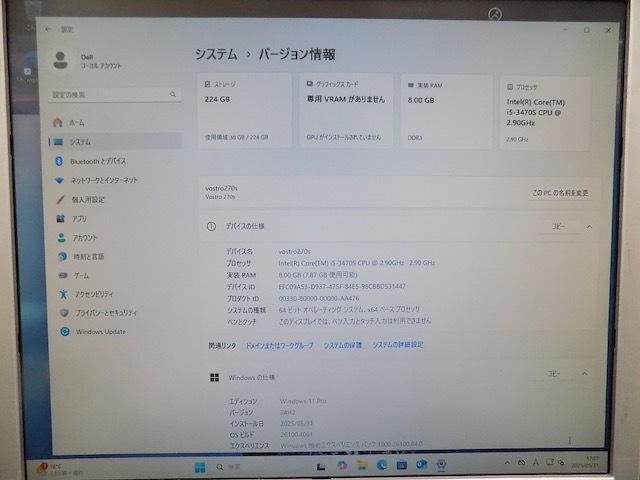Show hidden tray icons chevron
640x480 pixels.
[507, 463]
